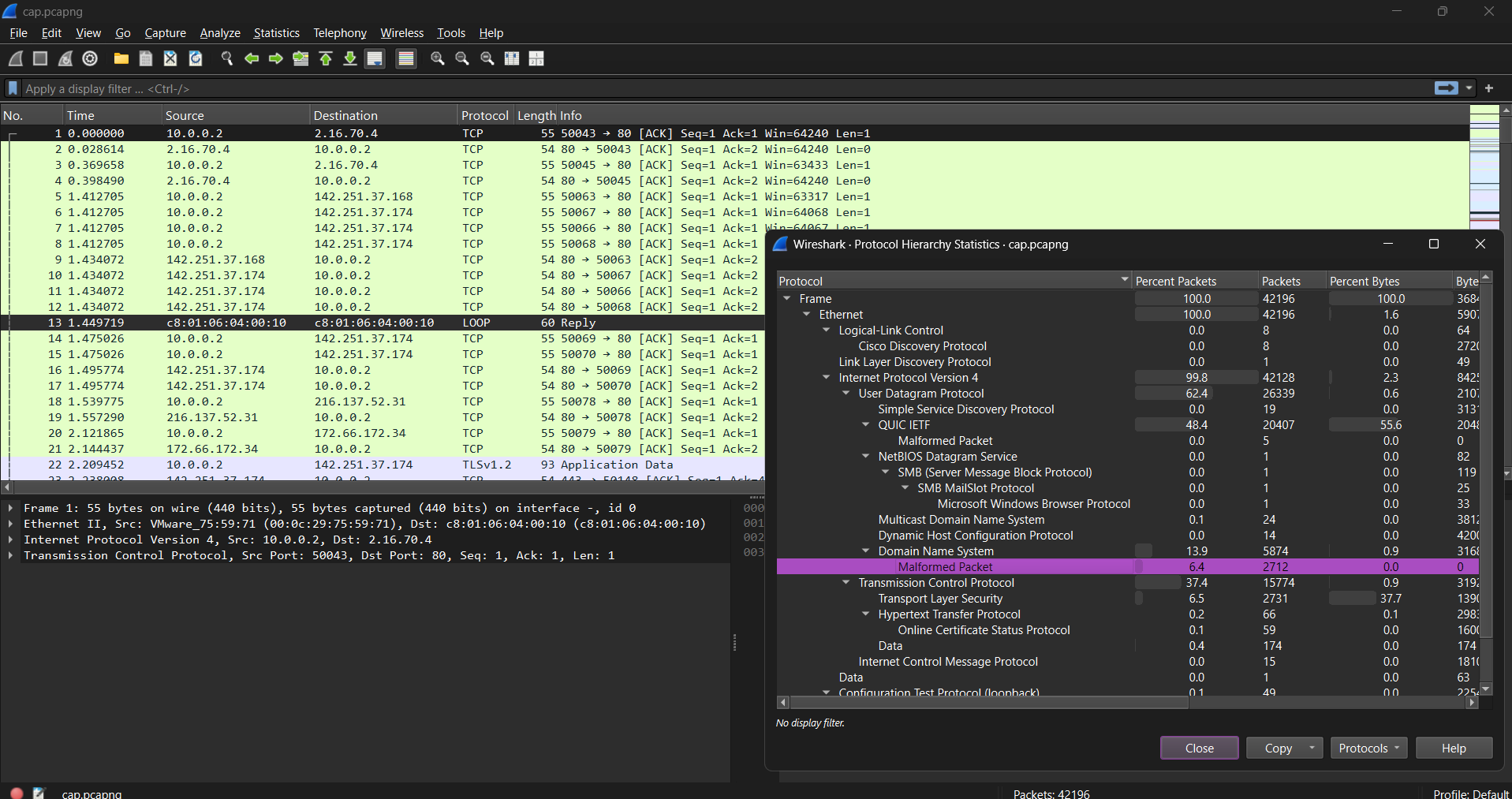Viewport: 1512px width, 799px height.
Task: Open the Protocols dropdown in statistics dialog
Action: (x=1368, y=748)
